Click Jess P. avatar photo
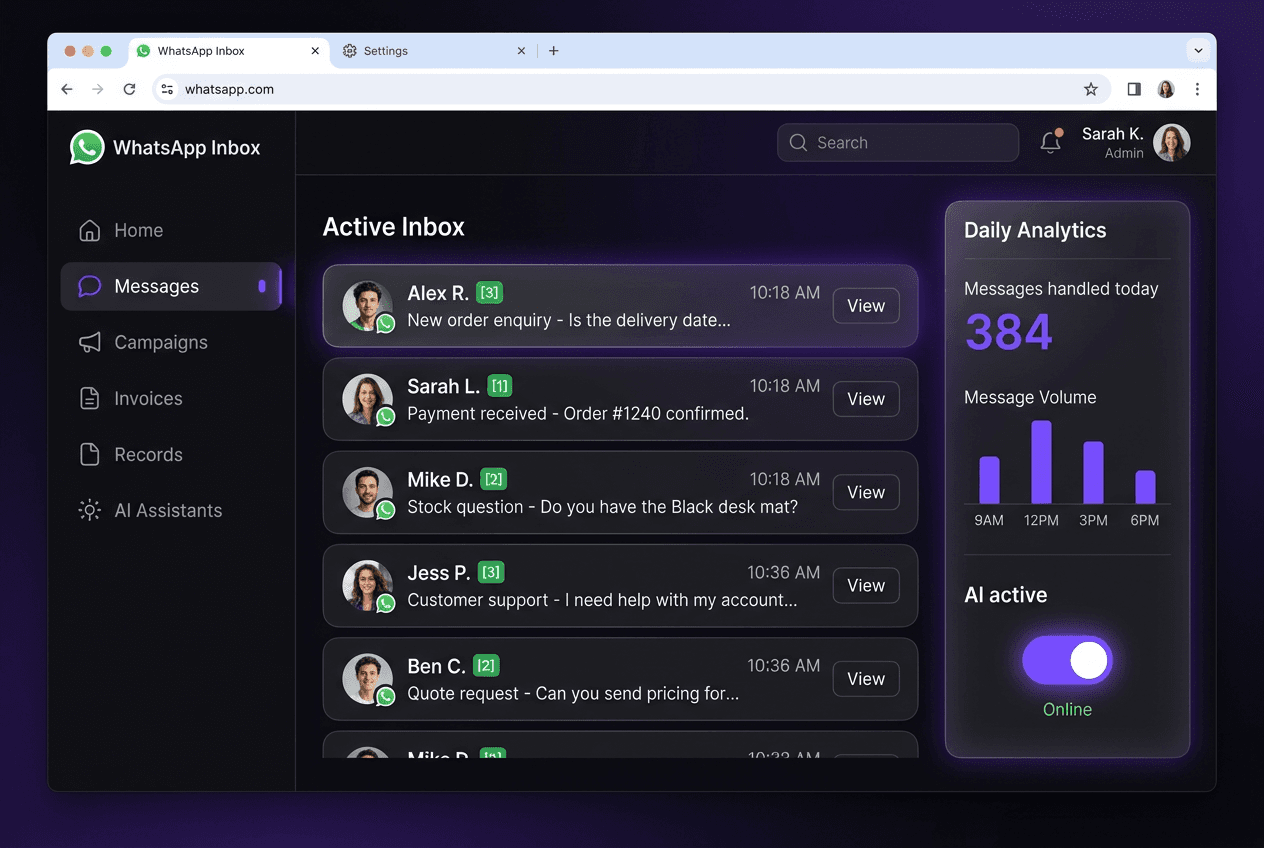Viewport: 1264px width, 848px height. 367,585
